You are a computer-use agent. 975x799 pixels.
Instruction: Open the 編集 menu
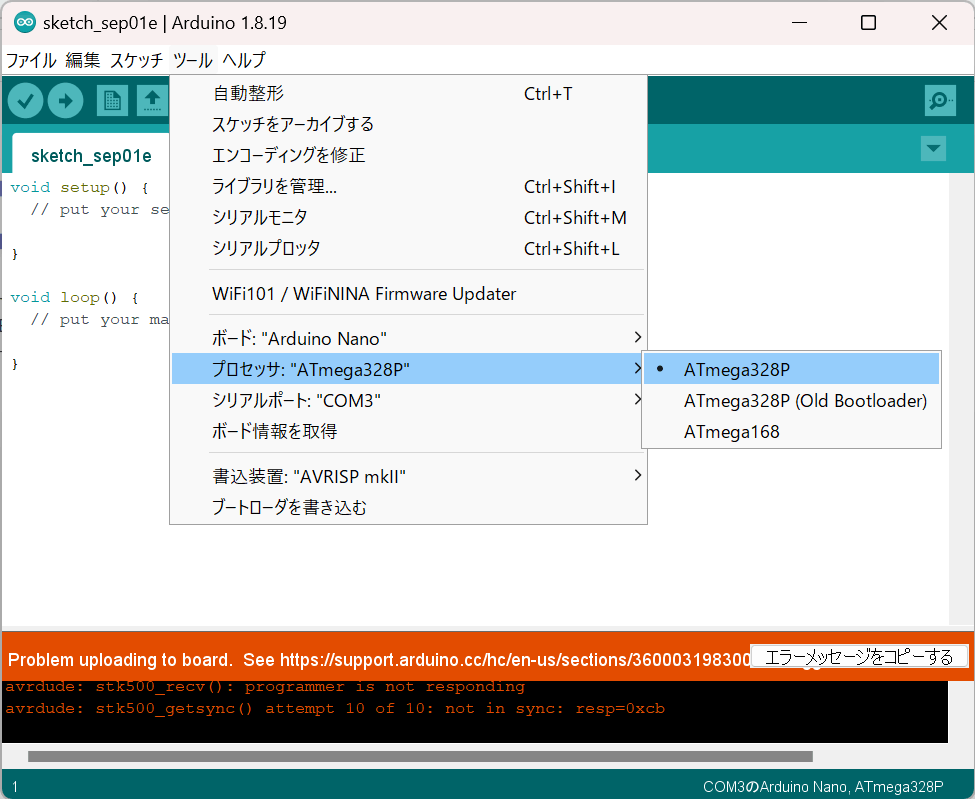click(83, 60)
